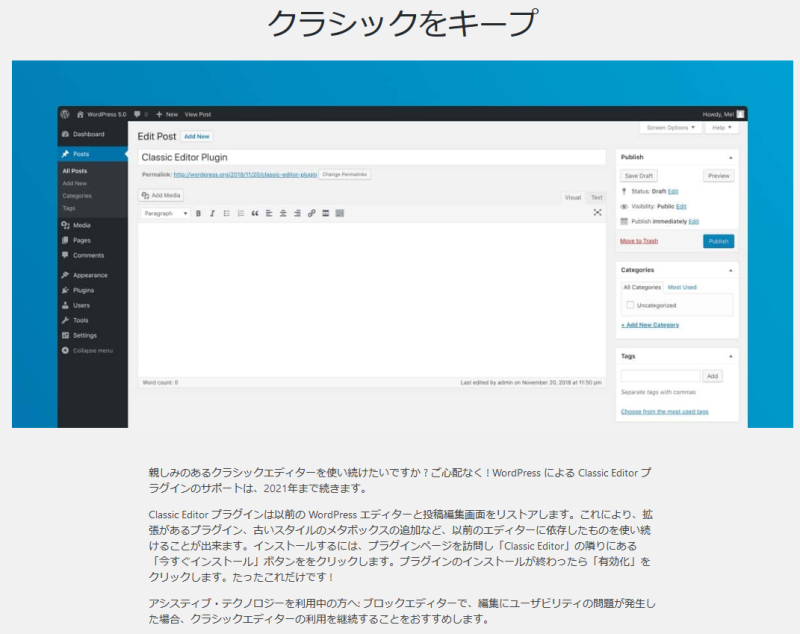Expand the Screen Options dropdown
Viewport: 800px width, 634px height.
[x=670, y=128]
